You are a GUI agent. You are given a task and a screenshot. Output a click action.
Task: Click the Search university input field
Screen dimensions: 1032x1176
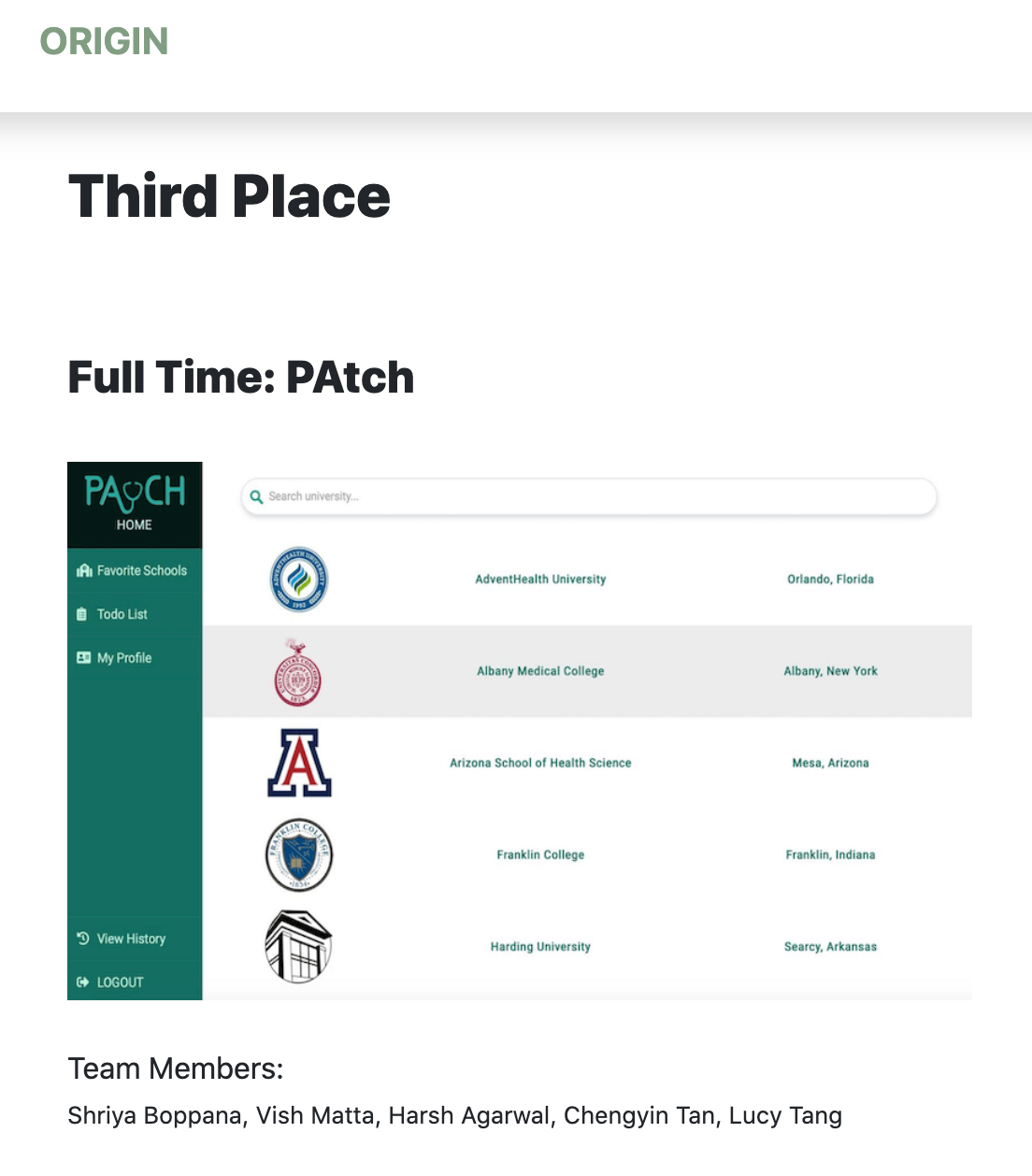pos(598,496)
